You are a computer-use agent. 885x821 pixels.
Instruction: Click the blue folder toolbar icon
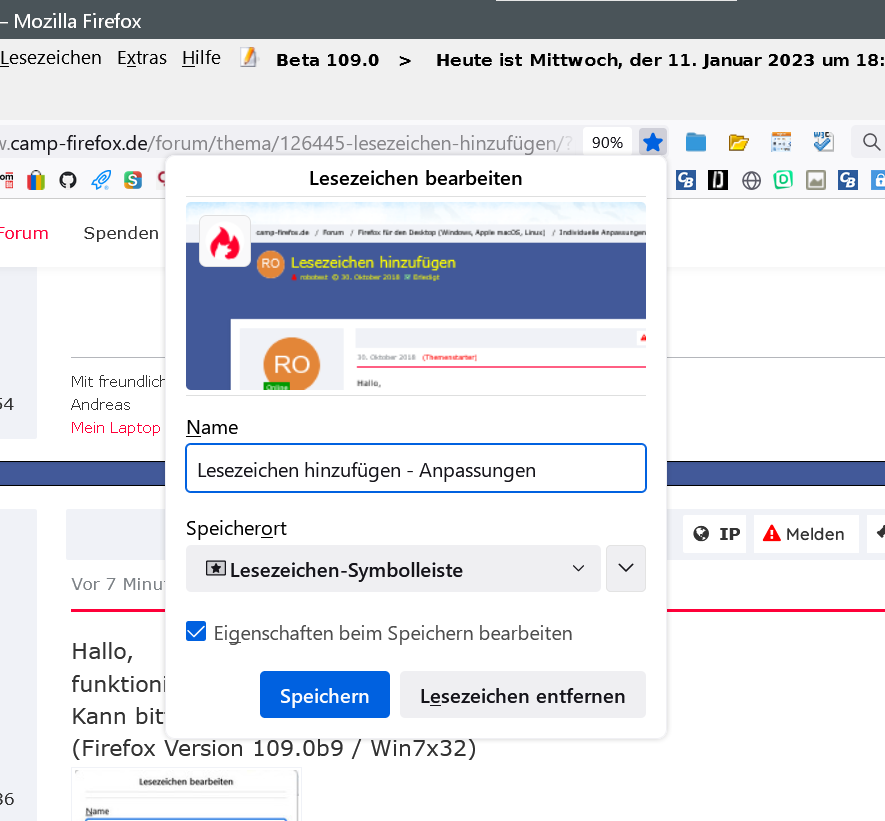pyautogui.click(x=696, y=142)
